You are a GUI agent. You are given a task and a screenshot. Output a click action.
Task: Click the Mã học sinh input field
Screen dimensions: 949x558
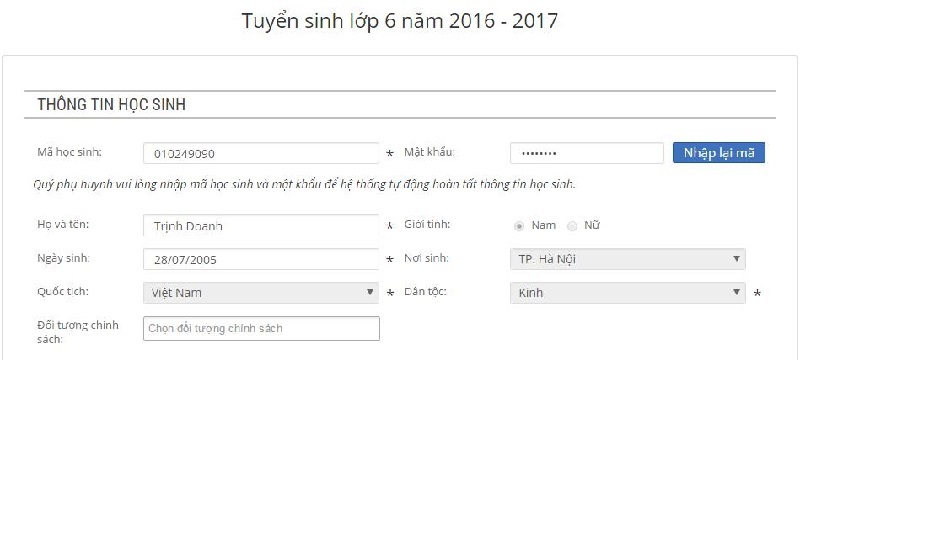coord(260,153)
